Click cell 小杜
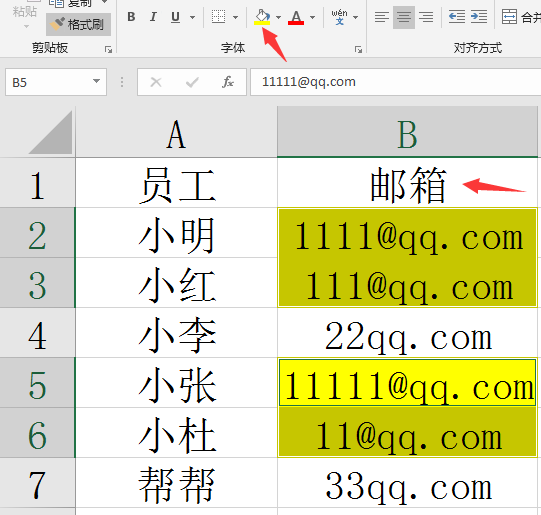 [x=176, y=433]
